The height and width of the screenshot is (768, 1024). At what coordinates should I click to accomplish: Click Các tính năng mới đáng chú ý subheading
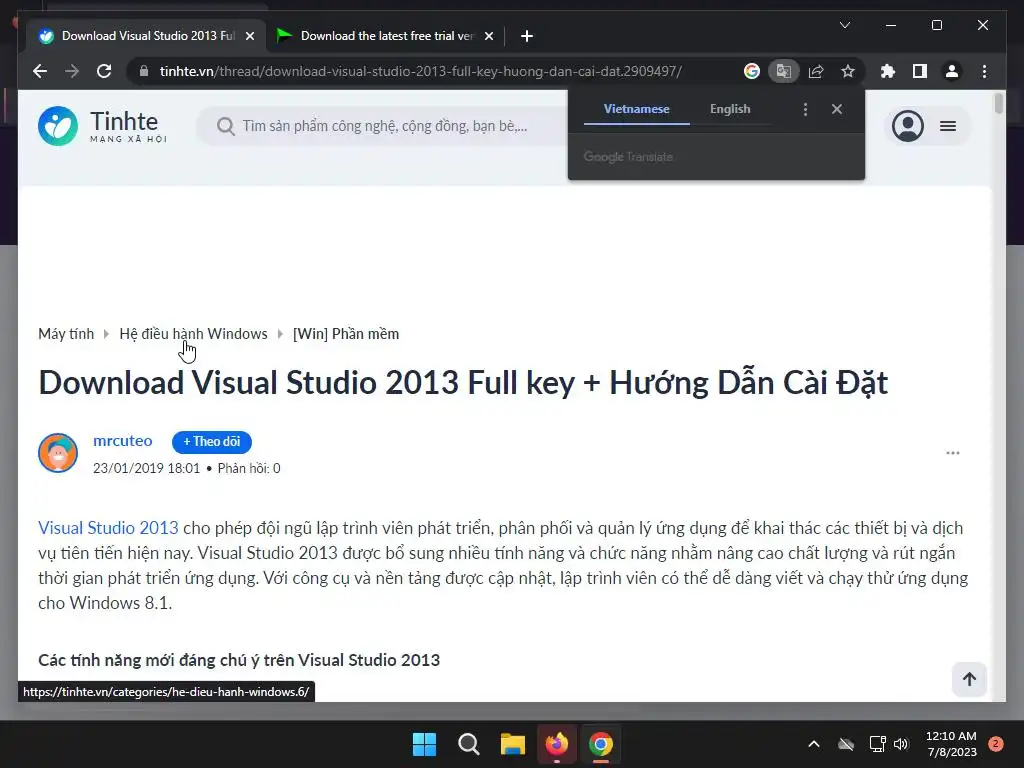click(x=239, y=660)
